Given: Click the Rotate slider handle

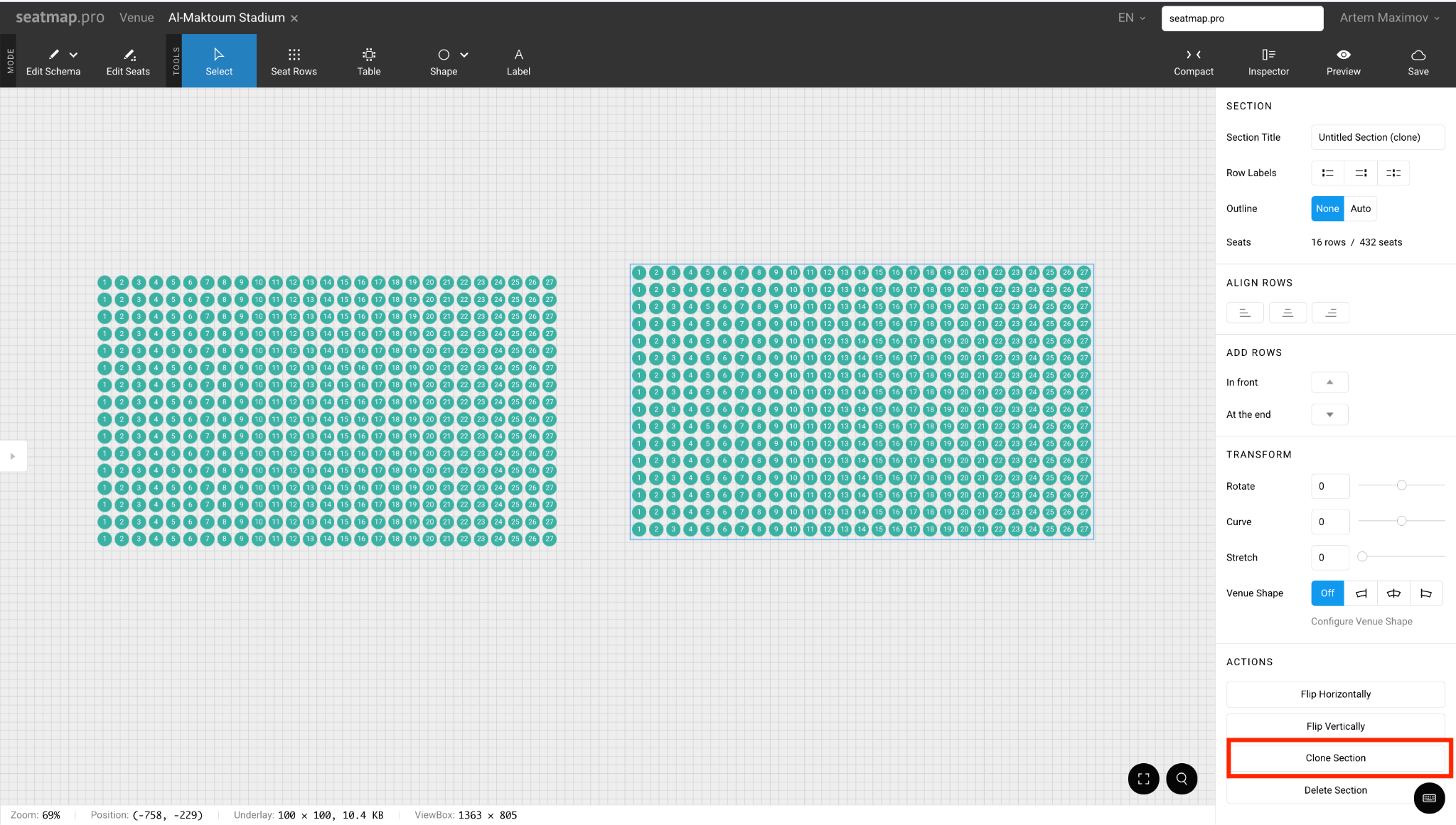Looking at the screenshot, I should (1401, 485).
